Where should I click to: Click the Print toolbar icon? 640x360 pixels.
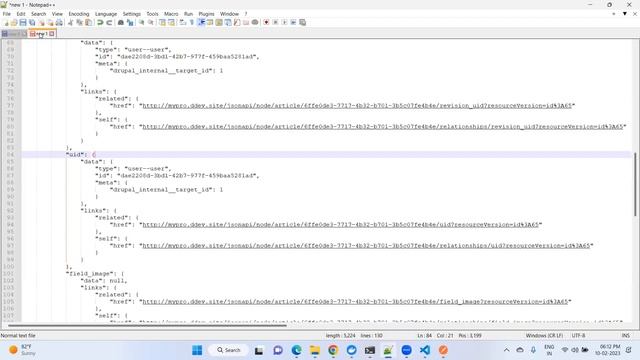59,22
